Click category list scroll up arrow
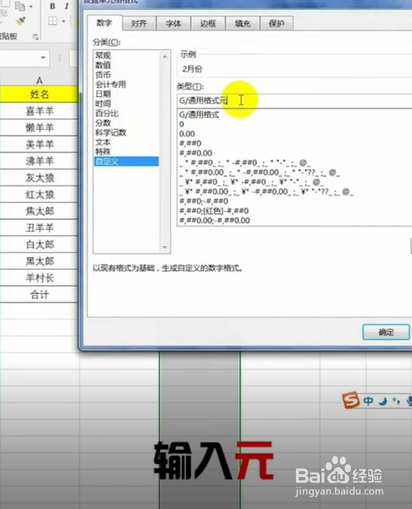The width and height of the screenshot is (412, 509). pos(165,57)
